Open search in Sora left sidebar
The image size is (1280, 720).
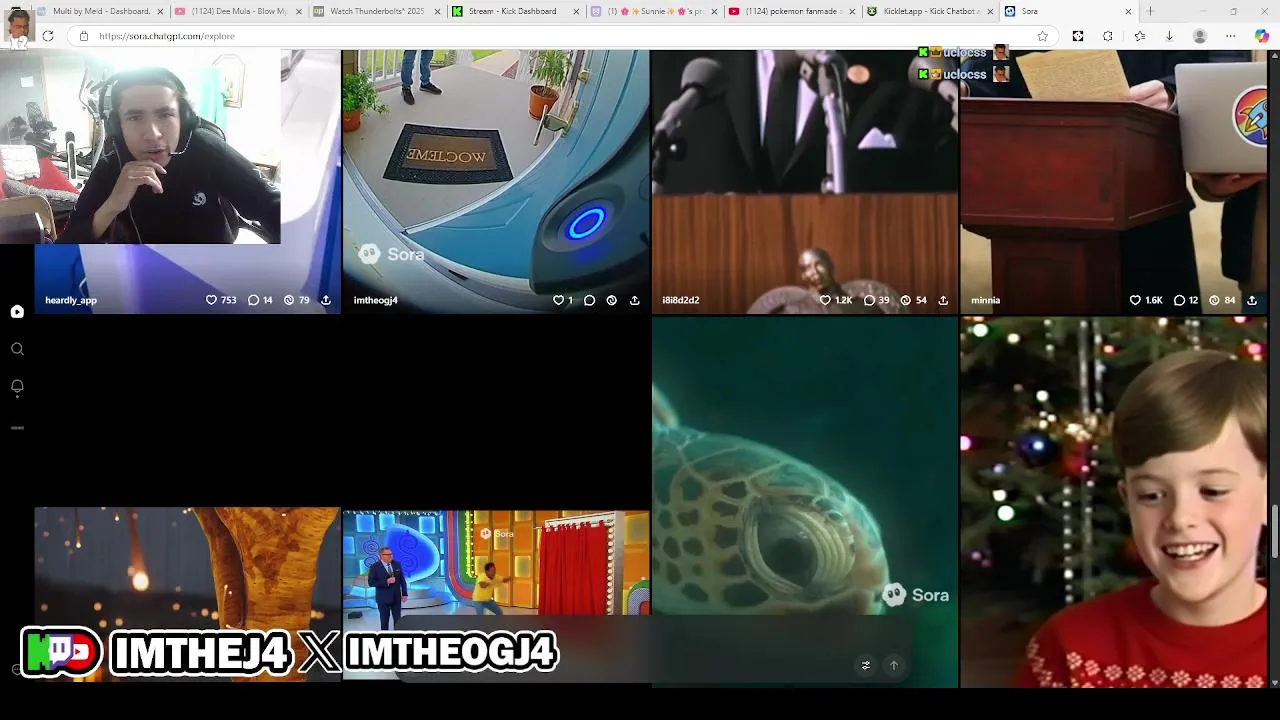point(17,349)
